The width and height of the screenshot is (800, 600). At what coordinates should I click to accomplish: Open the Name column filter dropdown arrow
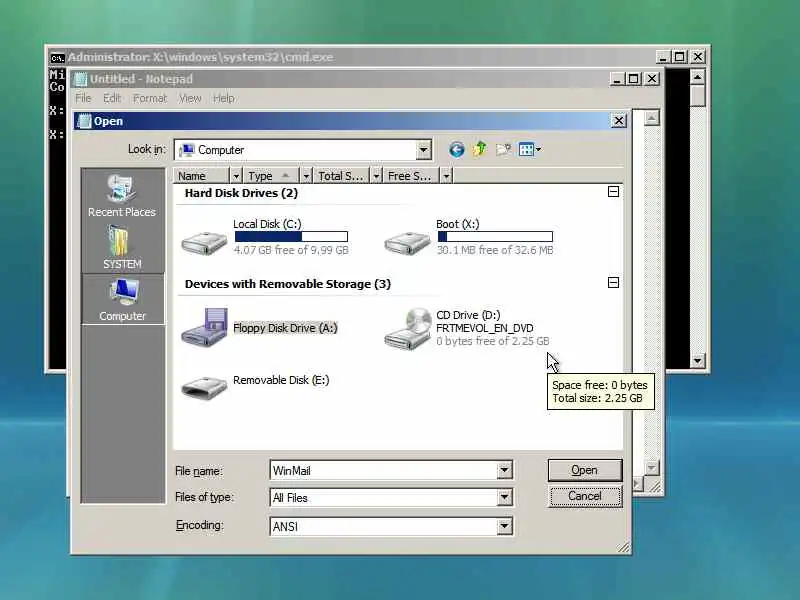pos(236,176)
